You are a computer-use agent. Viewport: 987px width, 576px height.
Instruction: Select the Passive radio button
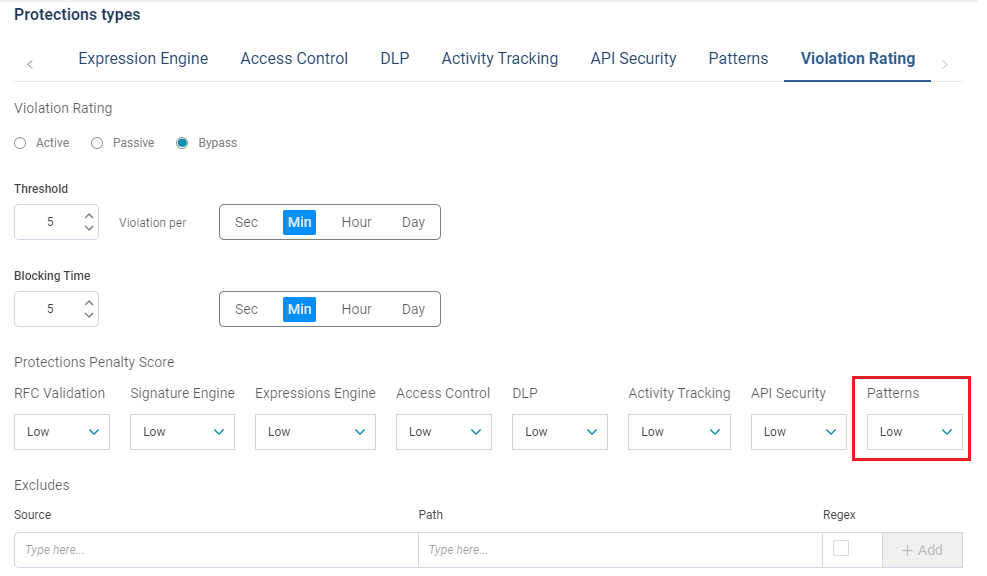coord(97,143)
